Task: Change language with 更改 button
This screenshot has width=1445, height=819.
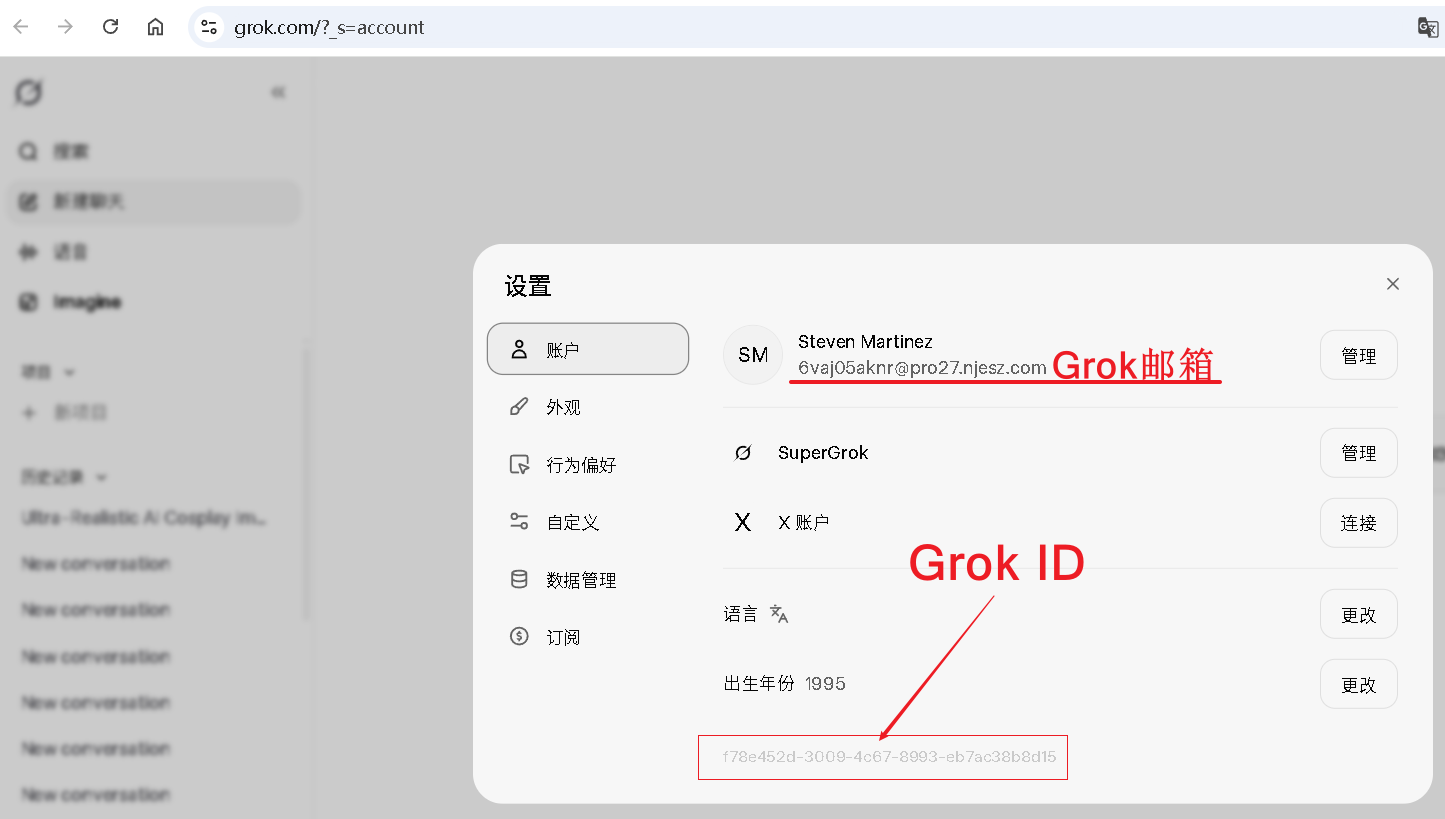Action: click(x=1358, y=615)
